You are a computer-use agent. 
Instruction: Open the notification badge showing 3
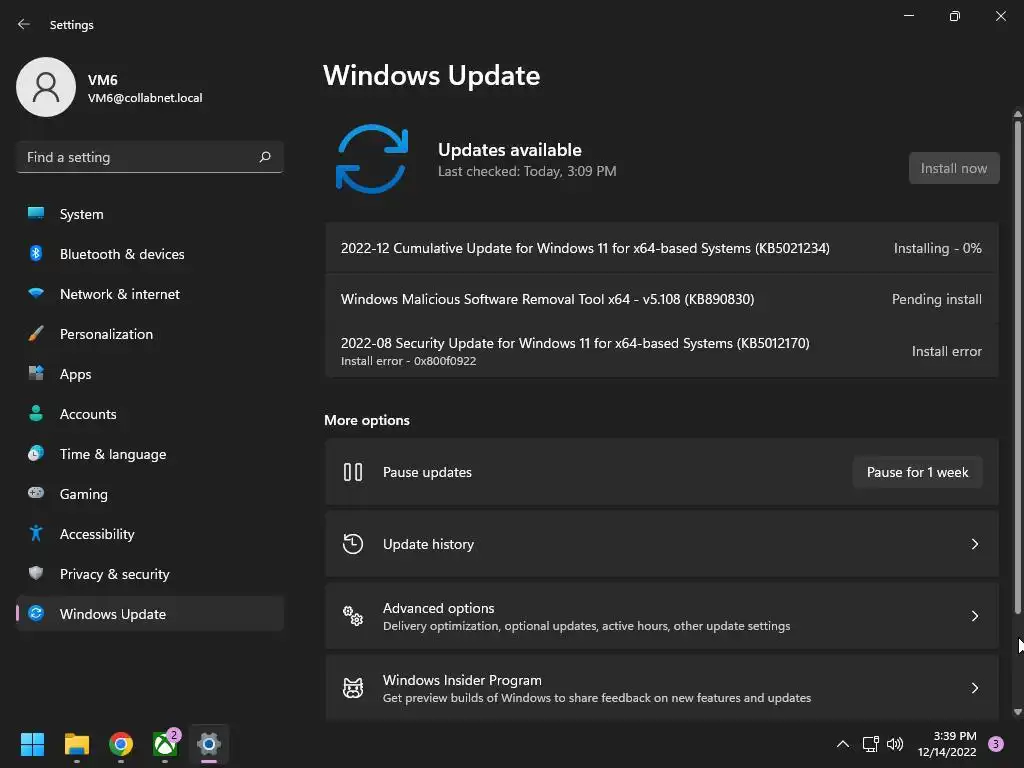996,744
